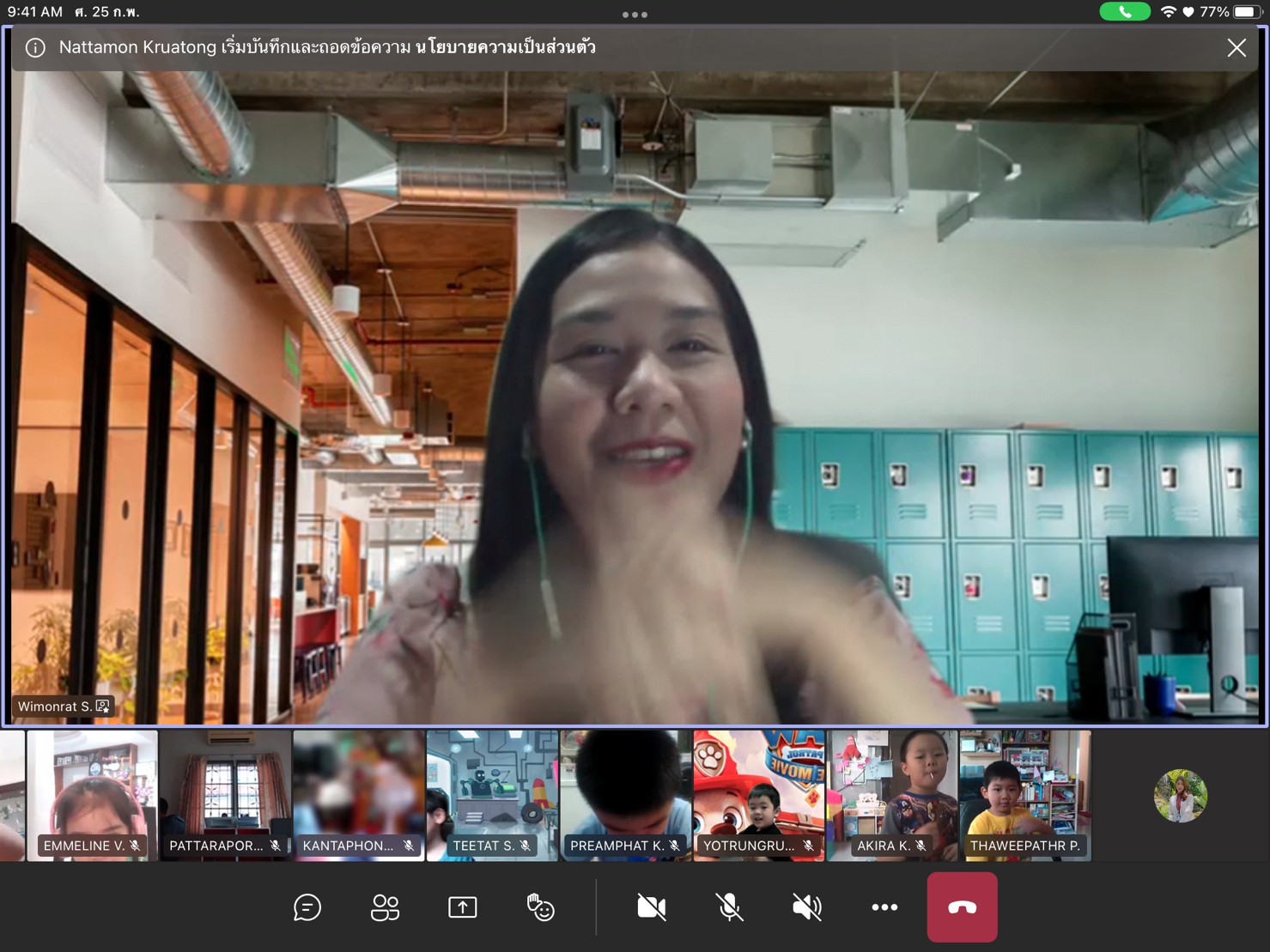Turn on the camera
The height and width of the screenshot is (952, 1270).
click(651, 907)
